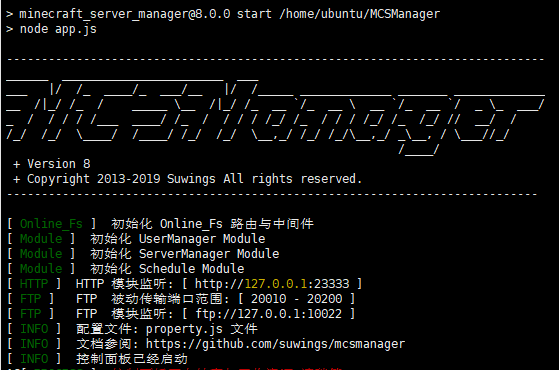
Task: Click the '控制面板已经启动' log line
Action: [132, 359]
